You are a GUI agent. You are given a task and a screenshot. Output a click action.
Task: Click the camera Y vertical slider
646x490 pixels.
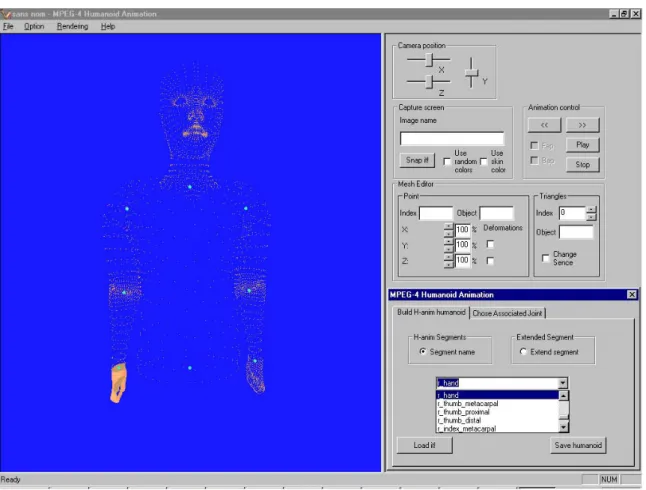[x=472, y=73]
